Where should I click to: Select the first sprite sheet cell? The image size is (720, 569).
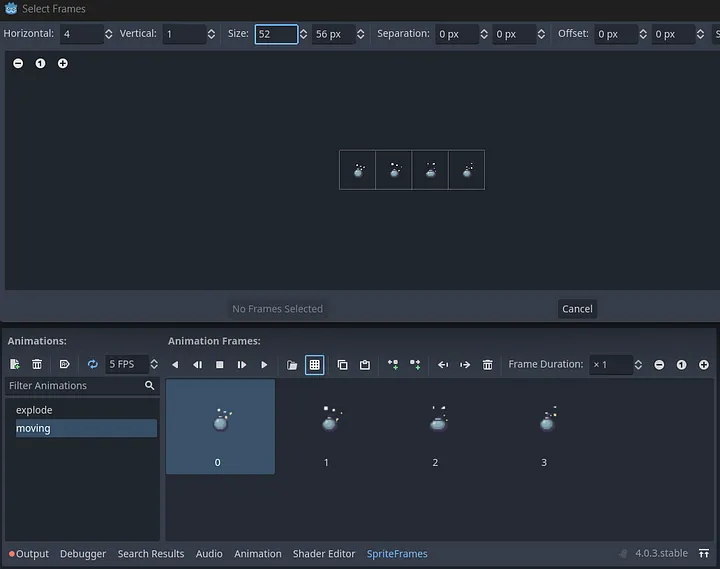[x=357, y=170]
